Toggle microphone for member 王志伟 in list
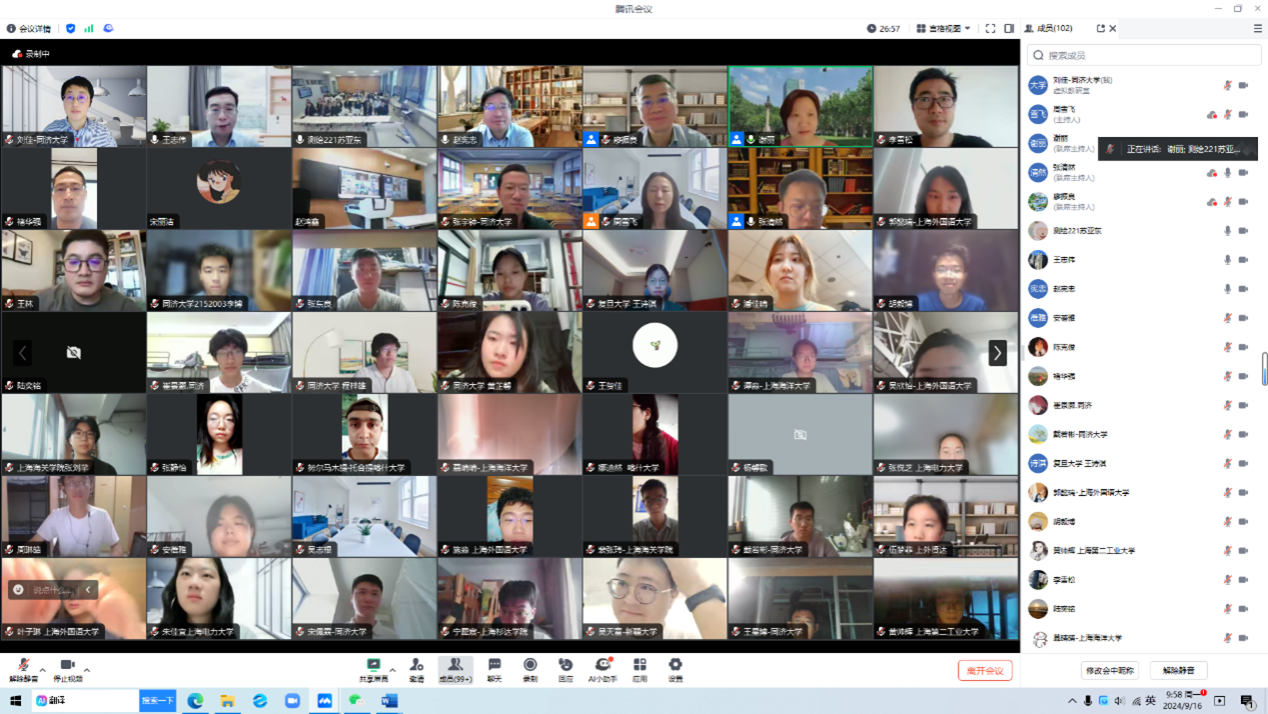The image size is (1268, 714). [1227, 260]
